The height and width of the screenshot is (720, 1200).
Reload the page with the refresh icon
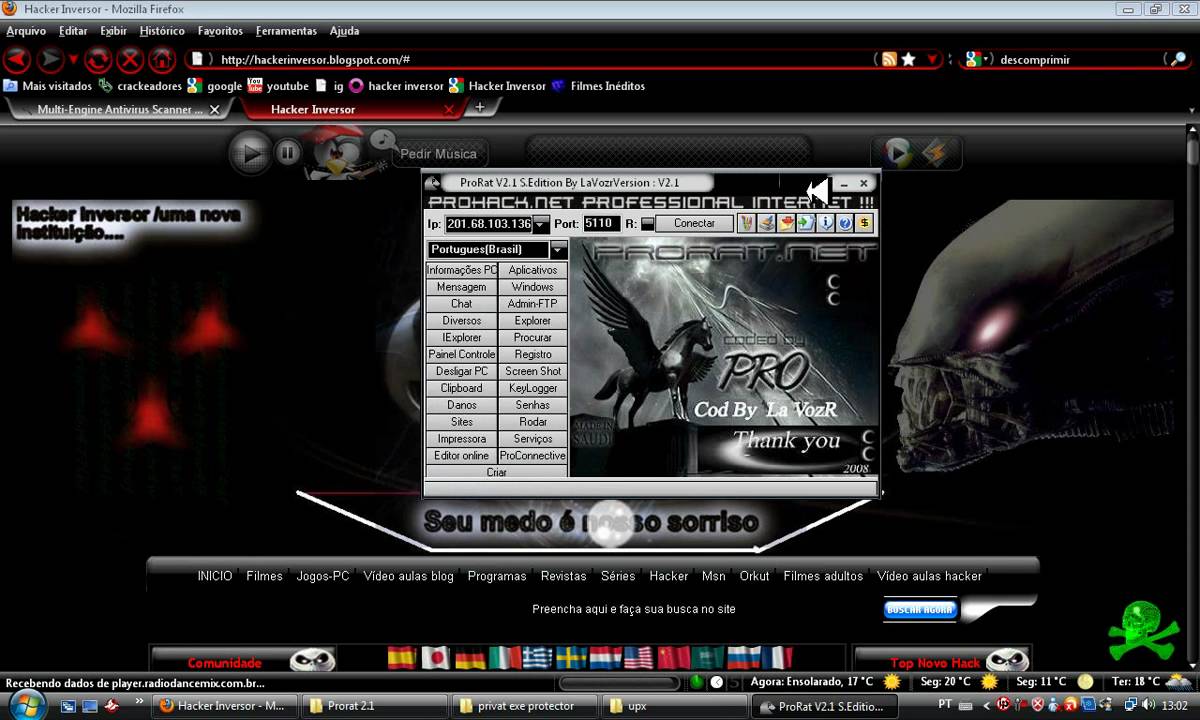pyautogui.click(x=98, y=59)
